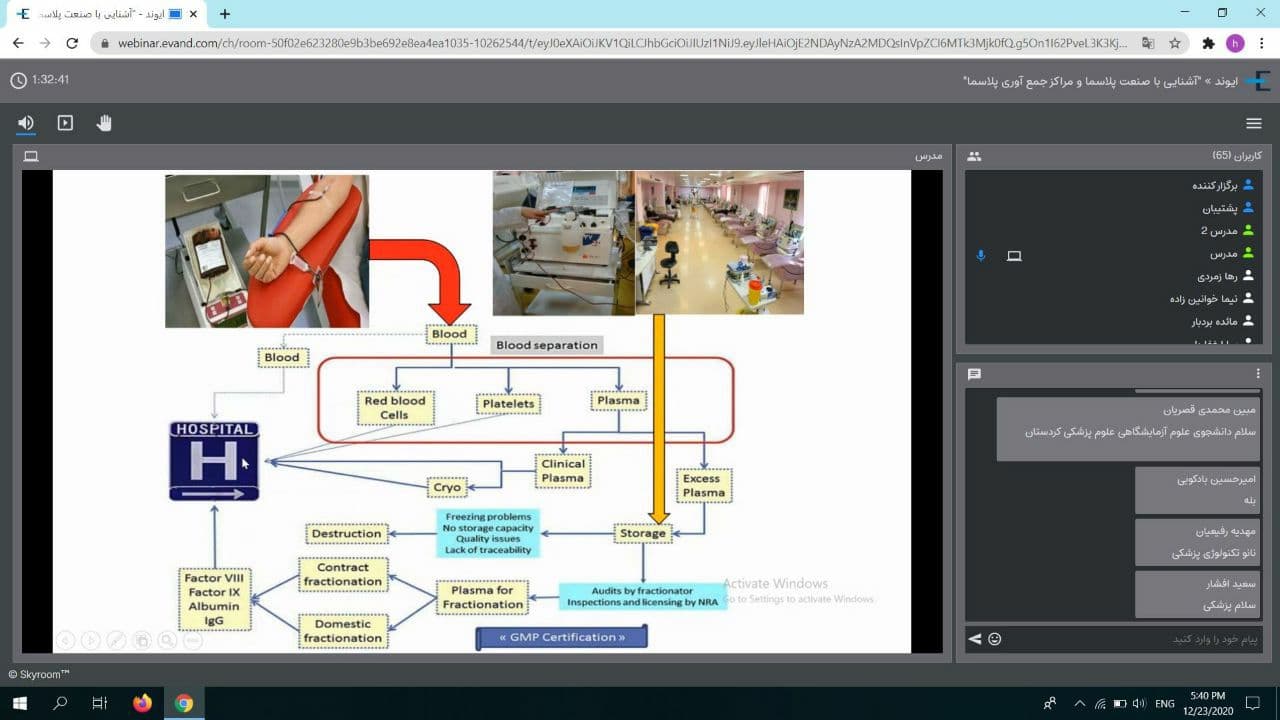The image size is (1280, 720).
Task: Click the green avatar icon beside مدرس 2
Action: pyautogui.click(x=1248, y=231)
